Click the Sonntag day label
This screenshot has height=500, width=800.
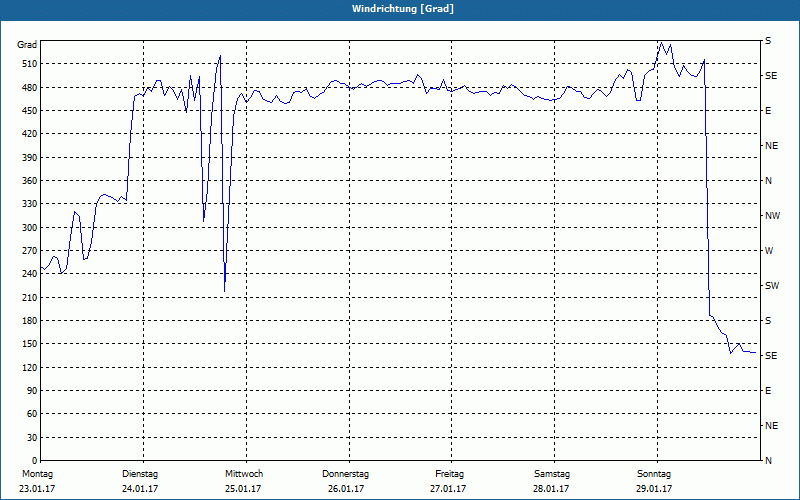pyautogui.click(x=654, y=474)
